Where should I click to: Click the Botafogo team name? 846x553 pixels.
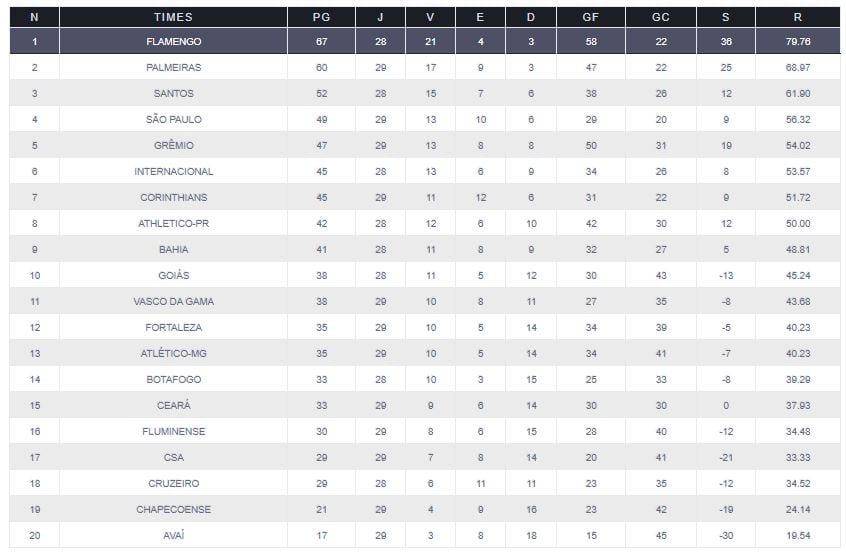click(x=173, y=379)
